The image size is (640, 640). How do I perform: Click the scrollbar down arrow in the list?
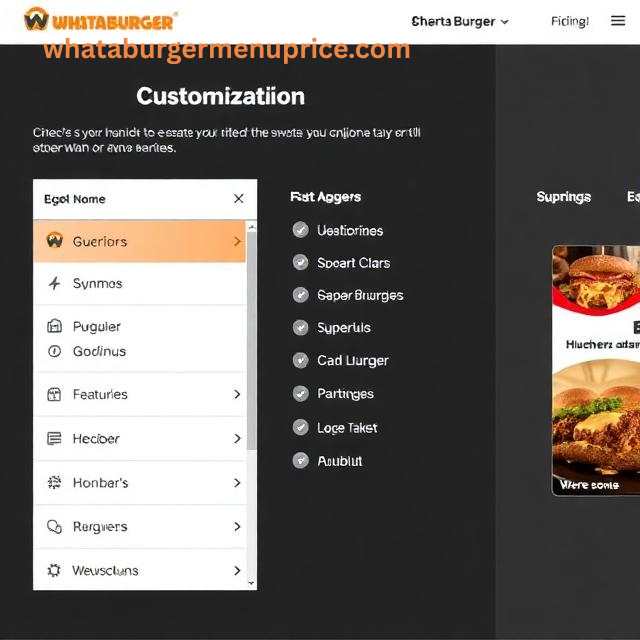(252, 583)
